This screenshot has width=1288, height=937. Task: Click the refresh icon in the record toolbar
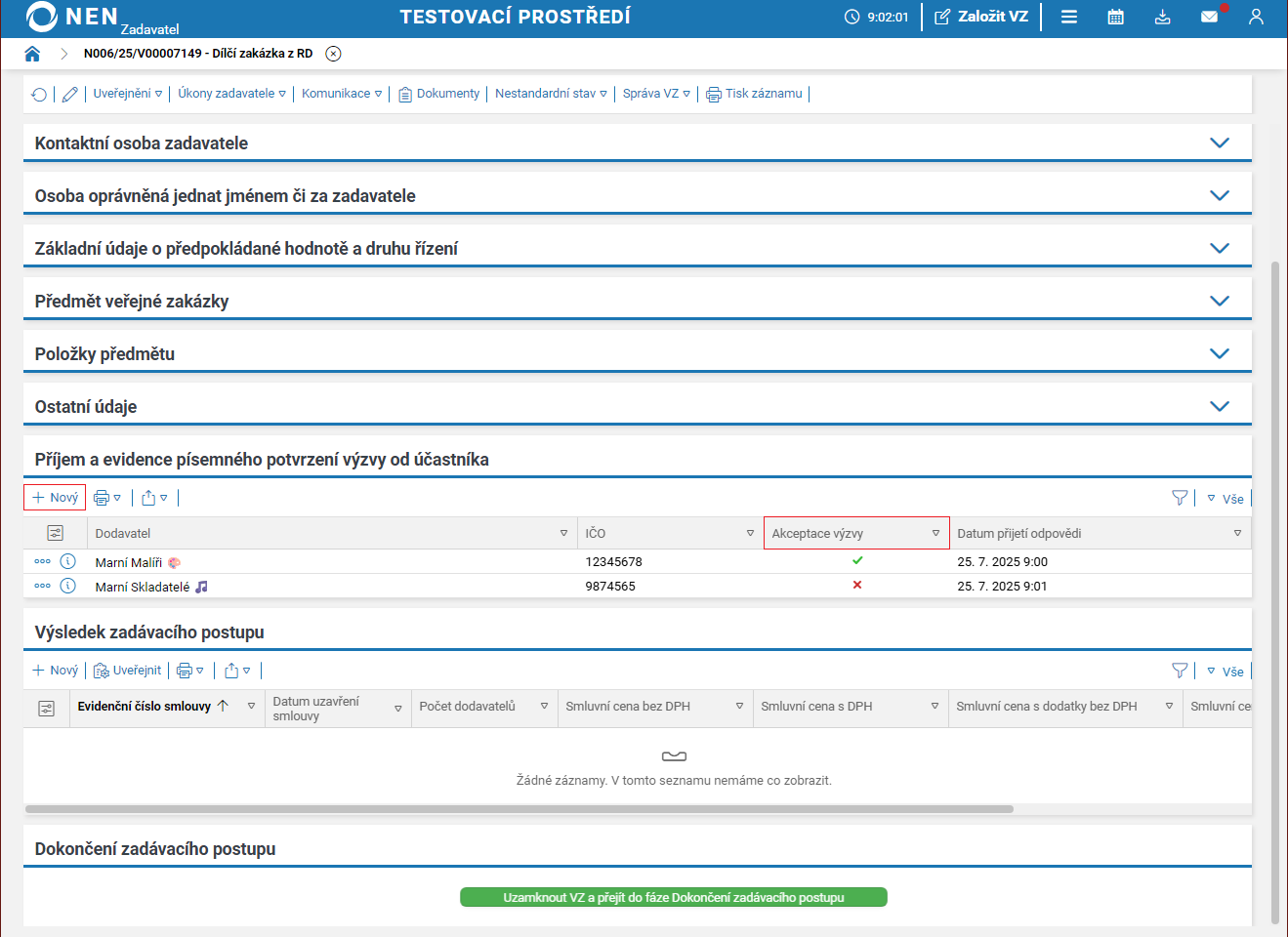point(39,95)
